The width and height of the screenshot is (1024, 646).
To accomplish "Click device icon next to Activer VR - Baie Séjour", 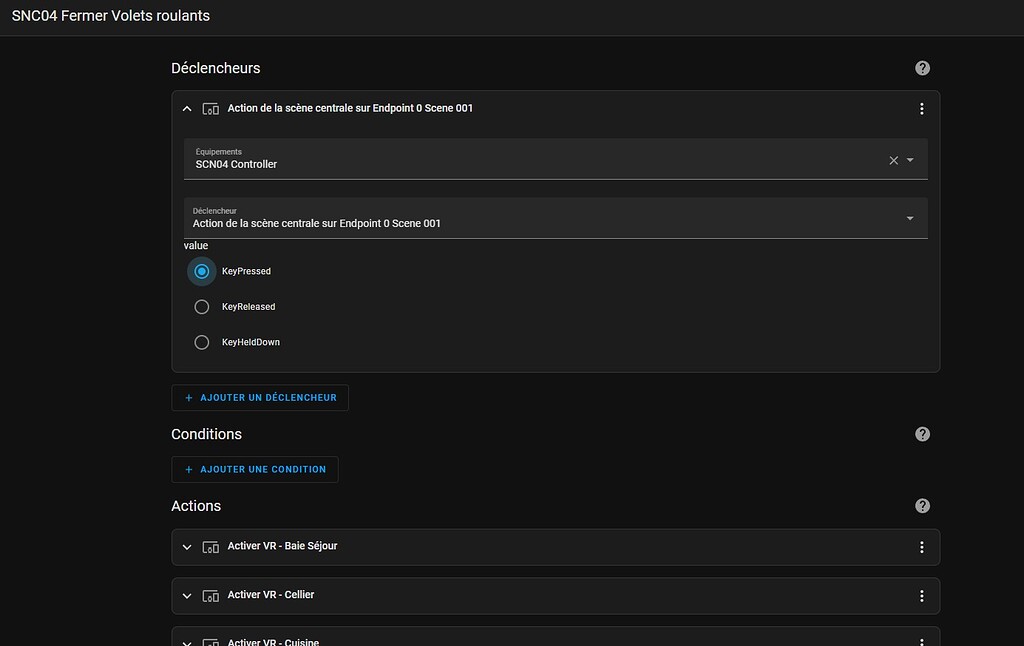I will coord(210,547).
